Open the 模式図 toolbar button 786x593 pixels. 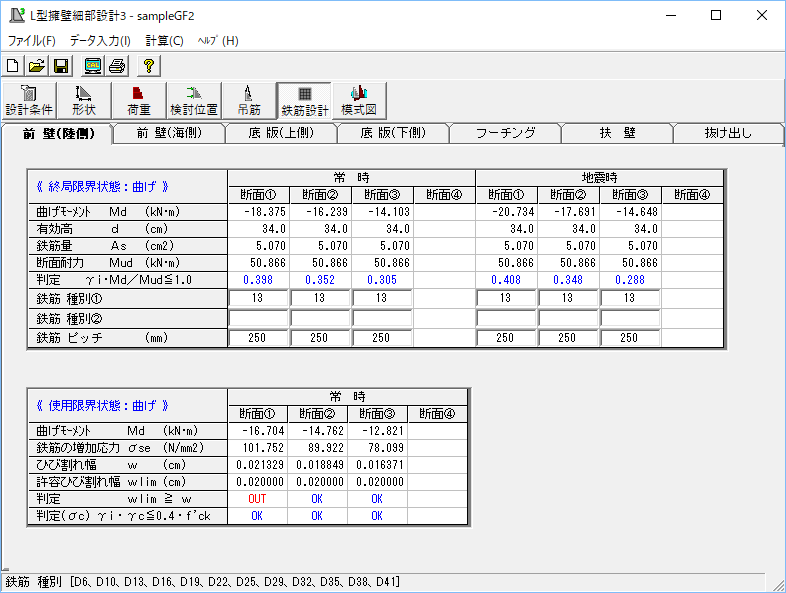tap(359, 100)
